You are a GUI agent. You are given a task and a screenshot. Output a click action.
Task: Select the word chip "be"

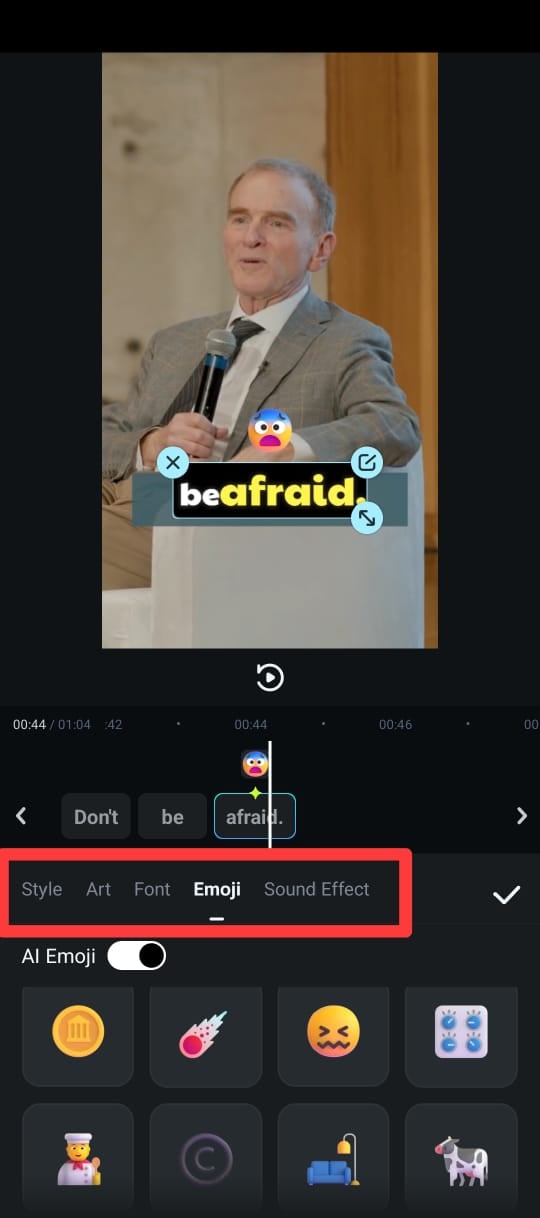[172, 816]
